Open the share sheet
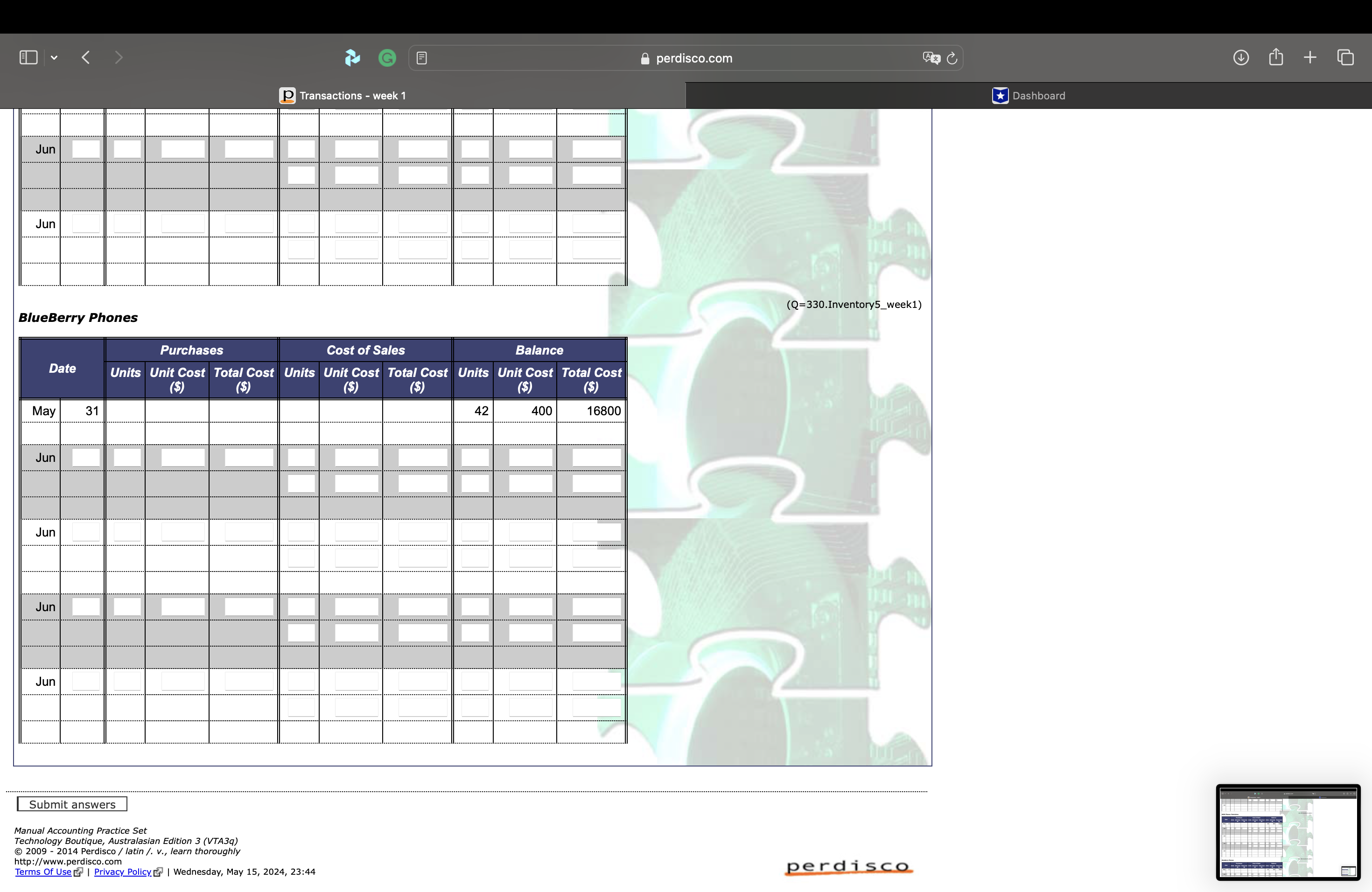 (1276, 57)
